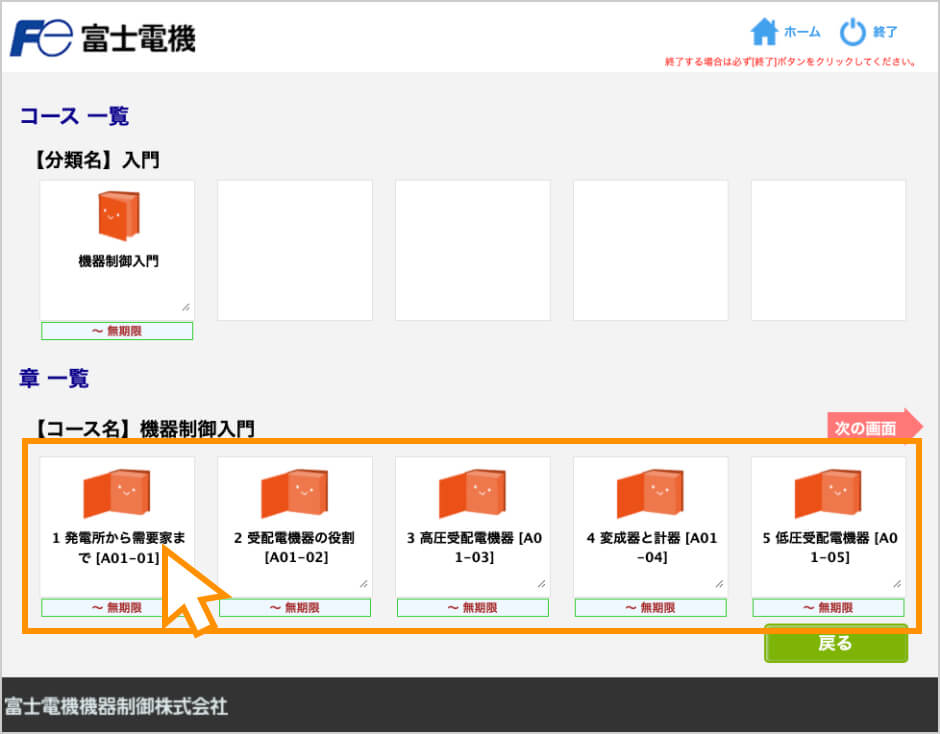Open the 機器制御入門 course book icon
Image resolution: width=940 pixels, height=734 pixels.
(x=119, y=215)
